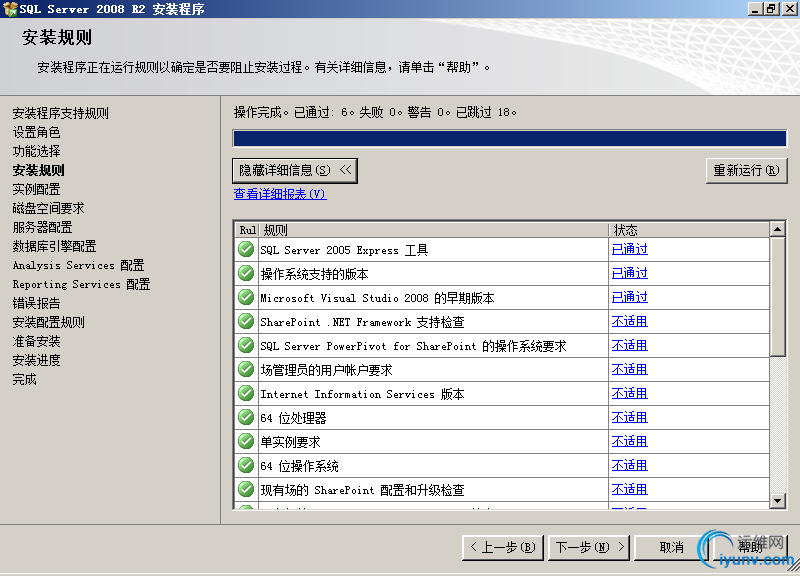
Task: Click check icon for SQL Server PowerPivot for SharePoint row
Action: click(246, 345)
